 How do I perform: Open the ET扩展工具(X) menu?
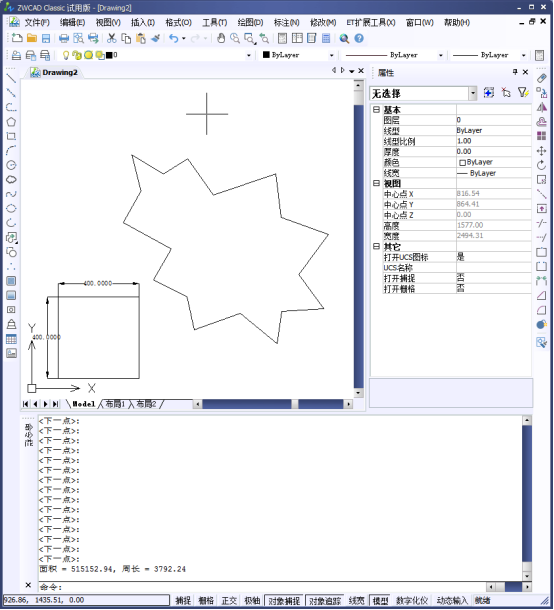tap(371, 23)
